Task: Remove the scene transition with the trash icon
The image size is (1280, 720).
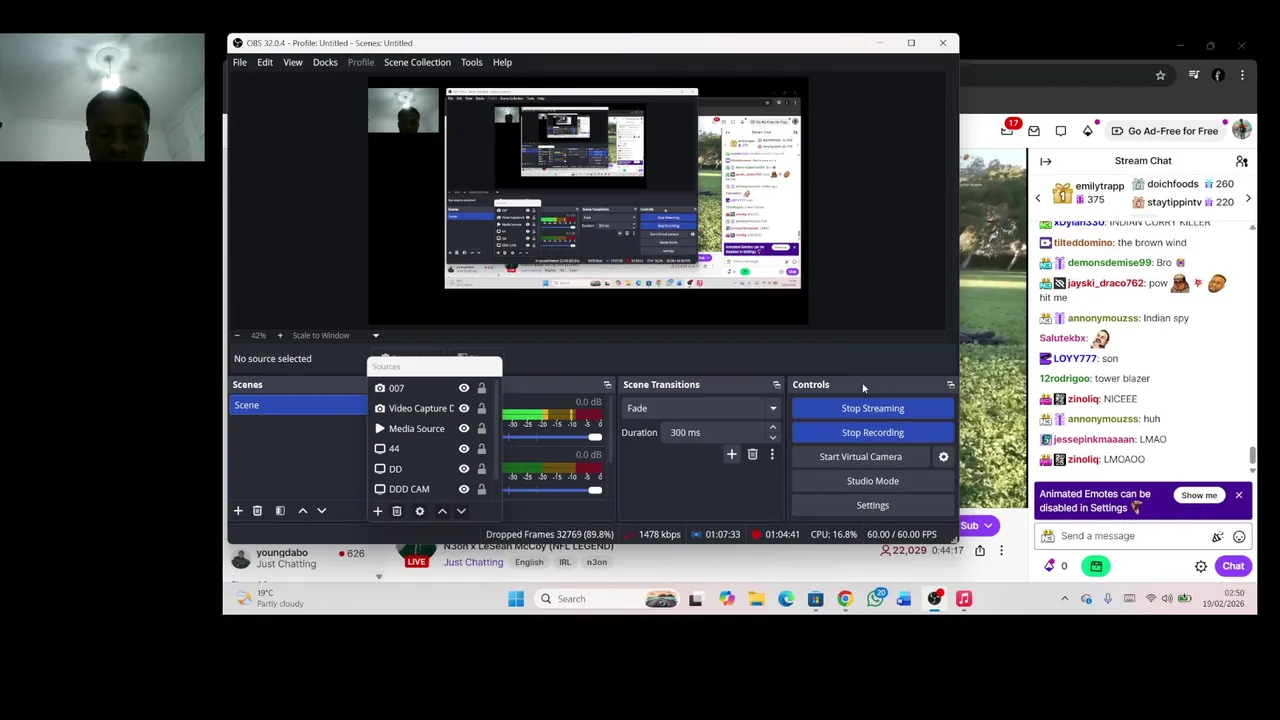Action: point(753,455)
